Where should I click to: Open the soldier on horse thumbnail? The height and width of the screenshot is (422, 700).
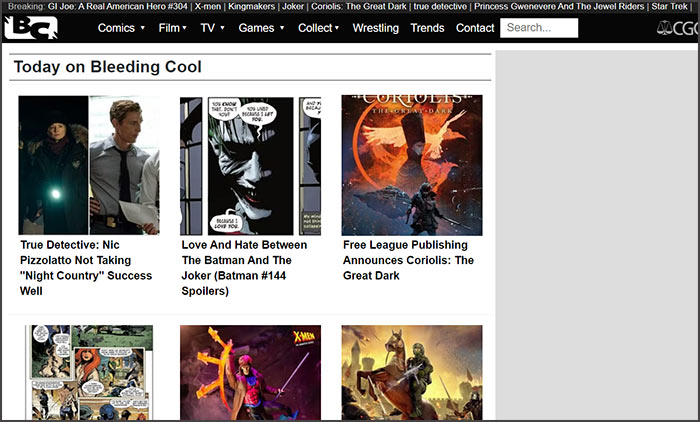tap(412, 372)
